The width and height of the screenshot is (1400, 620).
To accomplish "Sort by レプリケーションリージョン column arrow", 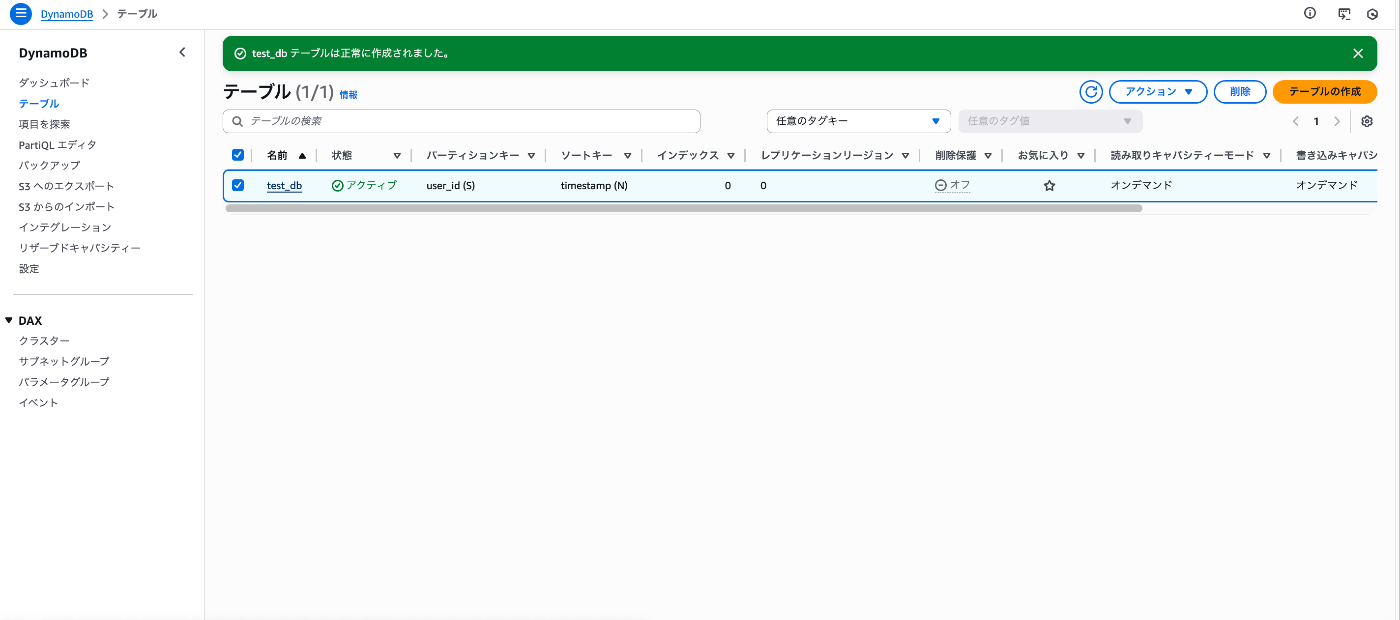I will coord(905,156).
